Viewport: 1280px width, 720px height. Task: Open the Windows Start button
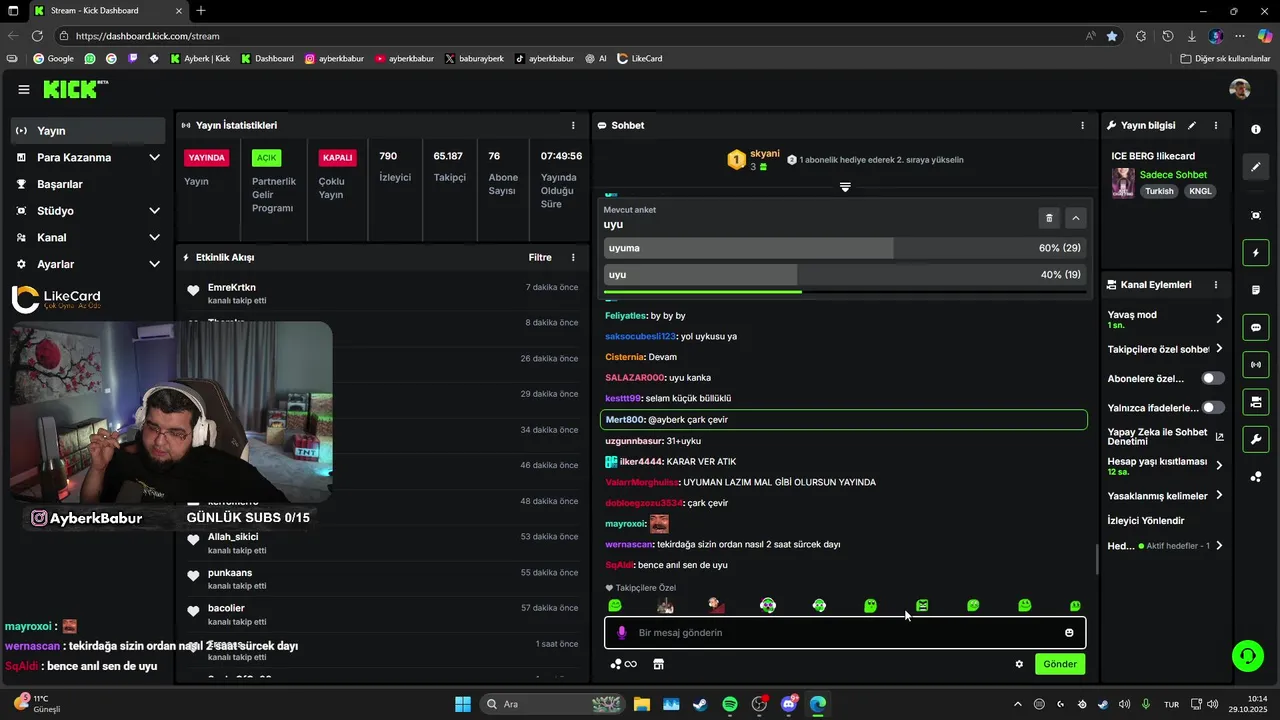click(463, 704)
